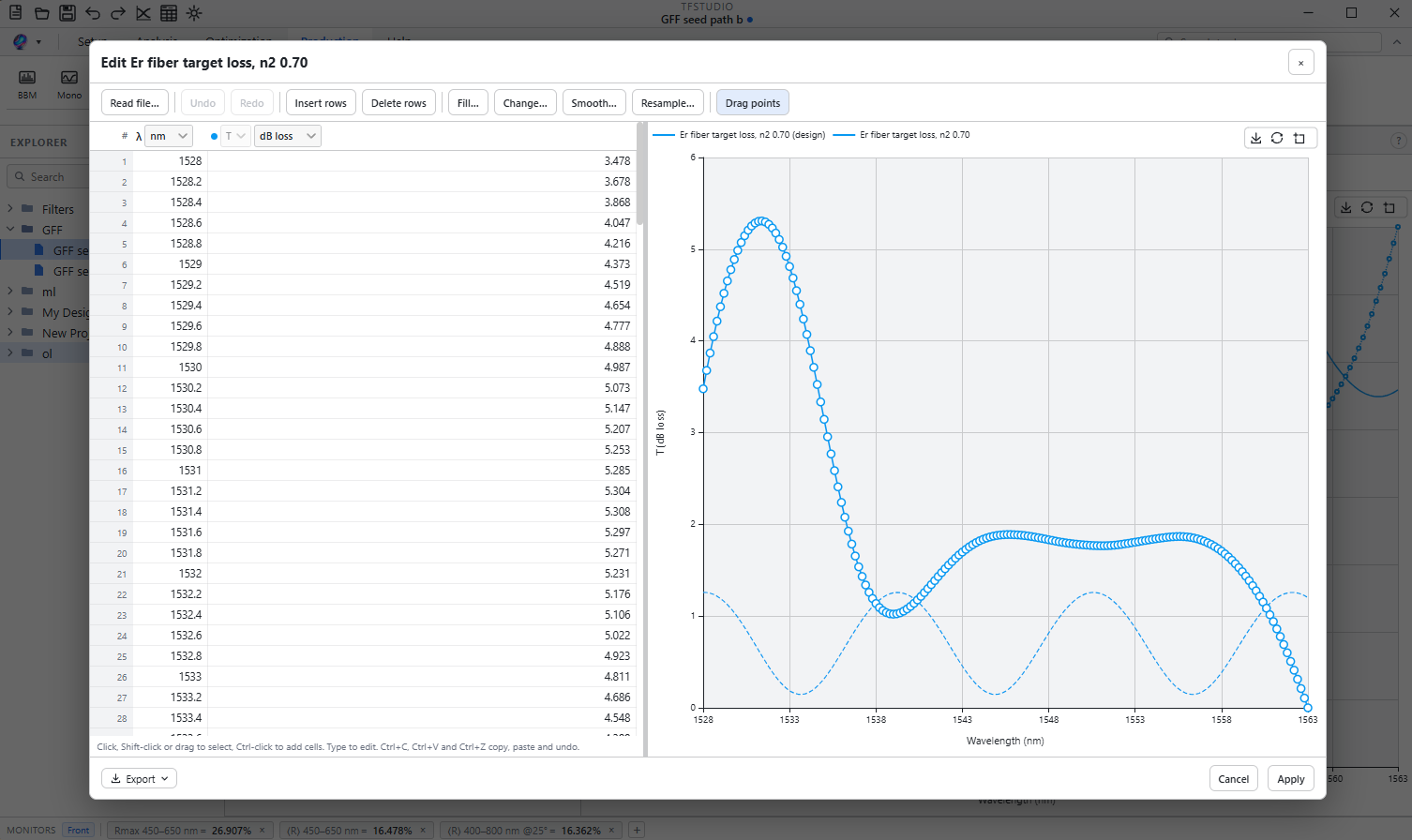The image size is (1412, 840).
Task: Click the table vertical scrollbar thumb
Action: (640, 173)
